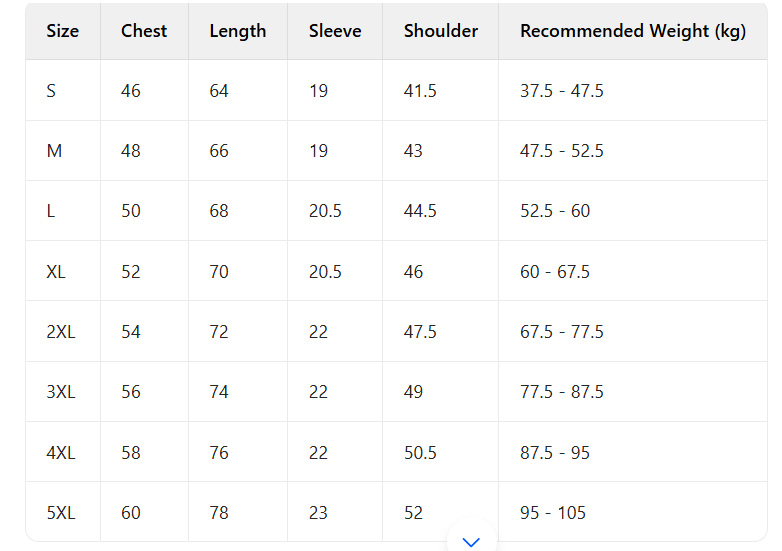
Task: Select the 4XL size row label
Action: [61, 453]
